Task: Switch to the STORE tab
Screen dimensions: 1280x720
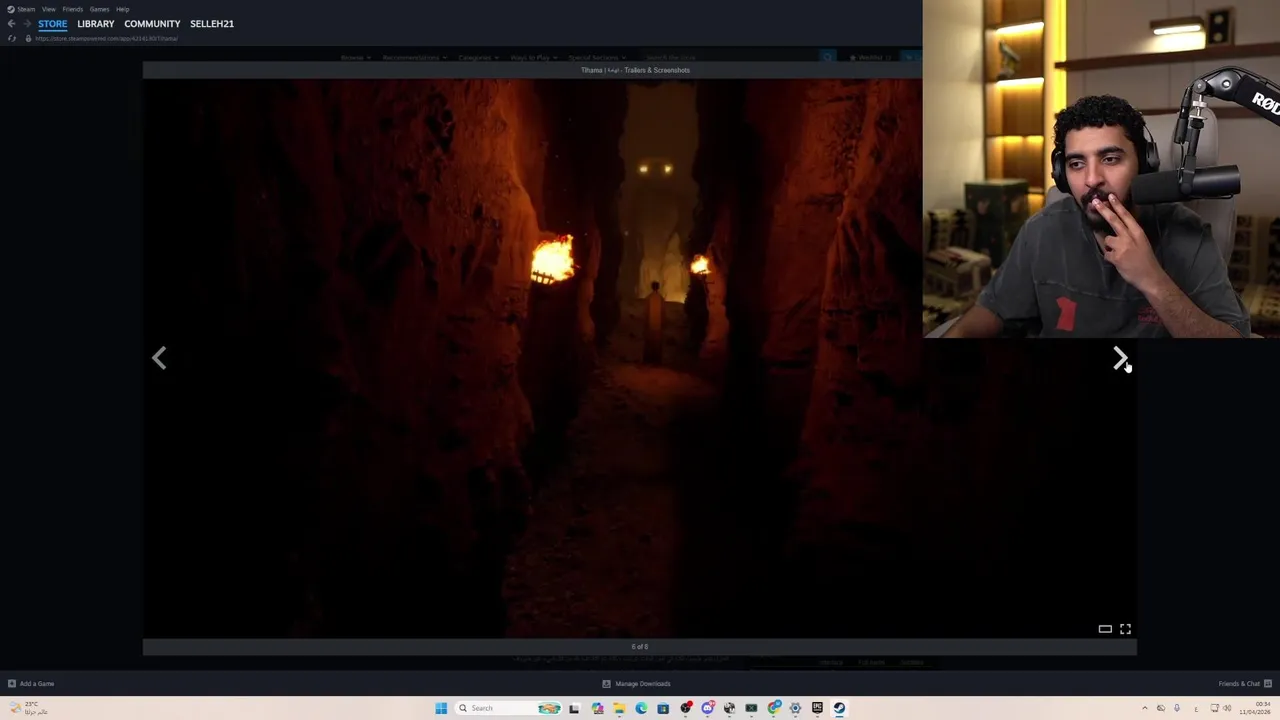Action: pyautogui.click(x=53, y=23)
